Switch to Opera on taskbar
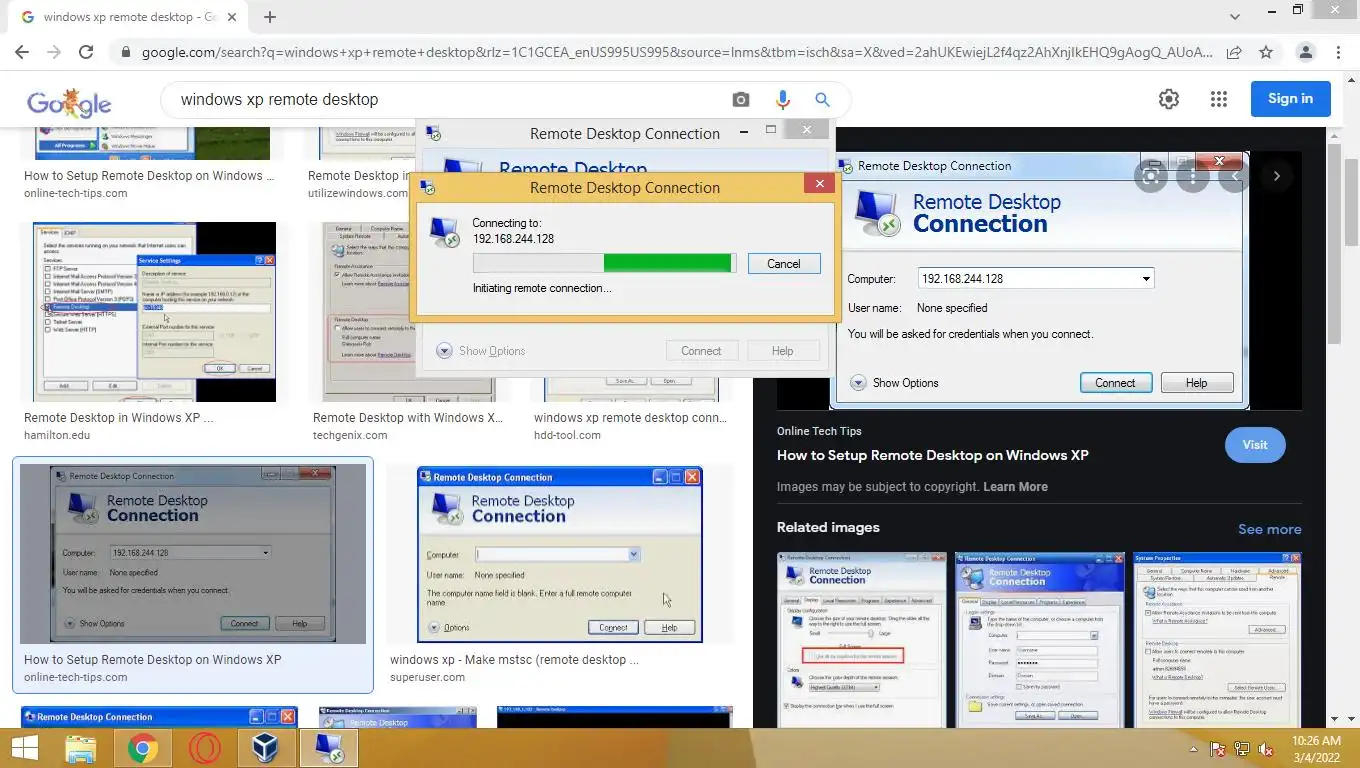This screenshot has height=768, width=1360. pyautogui.click(x=205, y=748)
